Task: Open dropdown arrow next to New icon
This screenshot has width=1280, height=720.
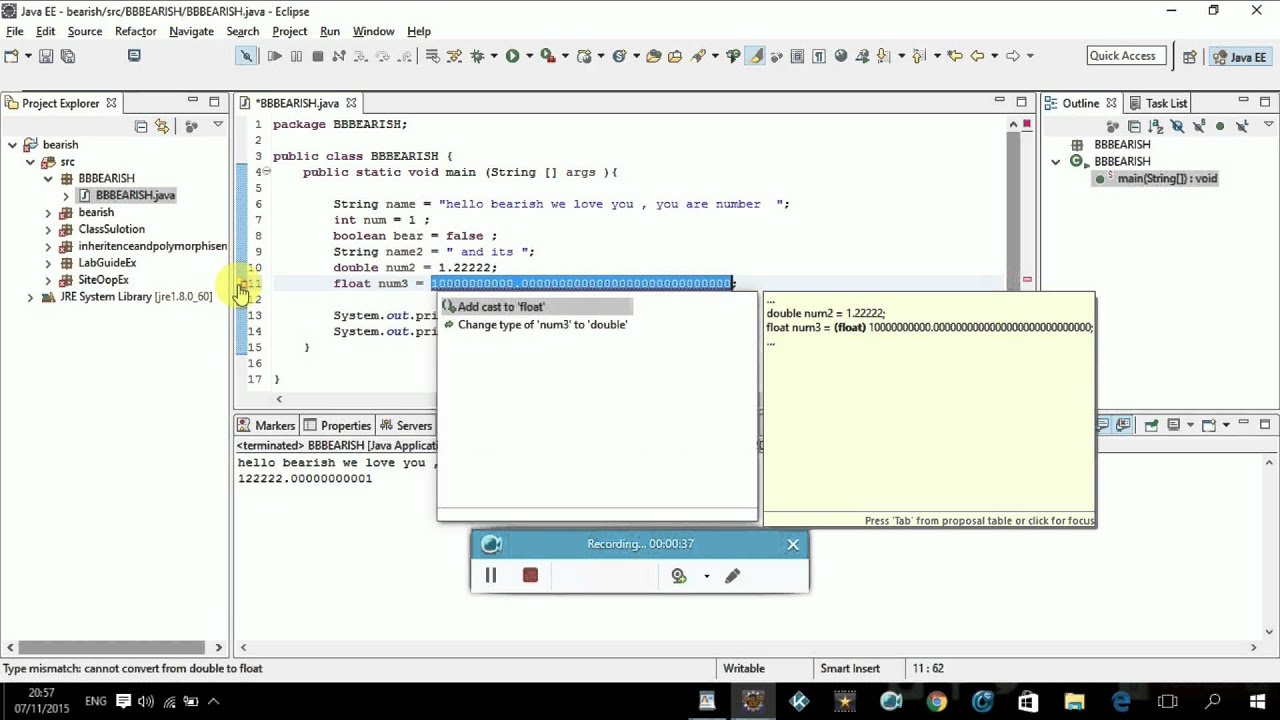Action: pyautogui.click(x=27, y=56)
